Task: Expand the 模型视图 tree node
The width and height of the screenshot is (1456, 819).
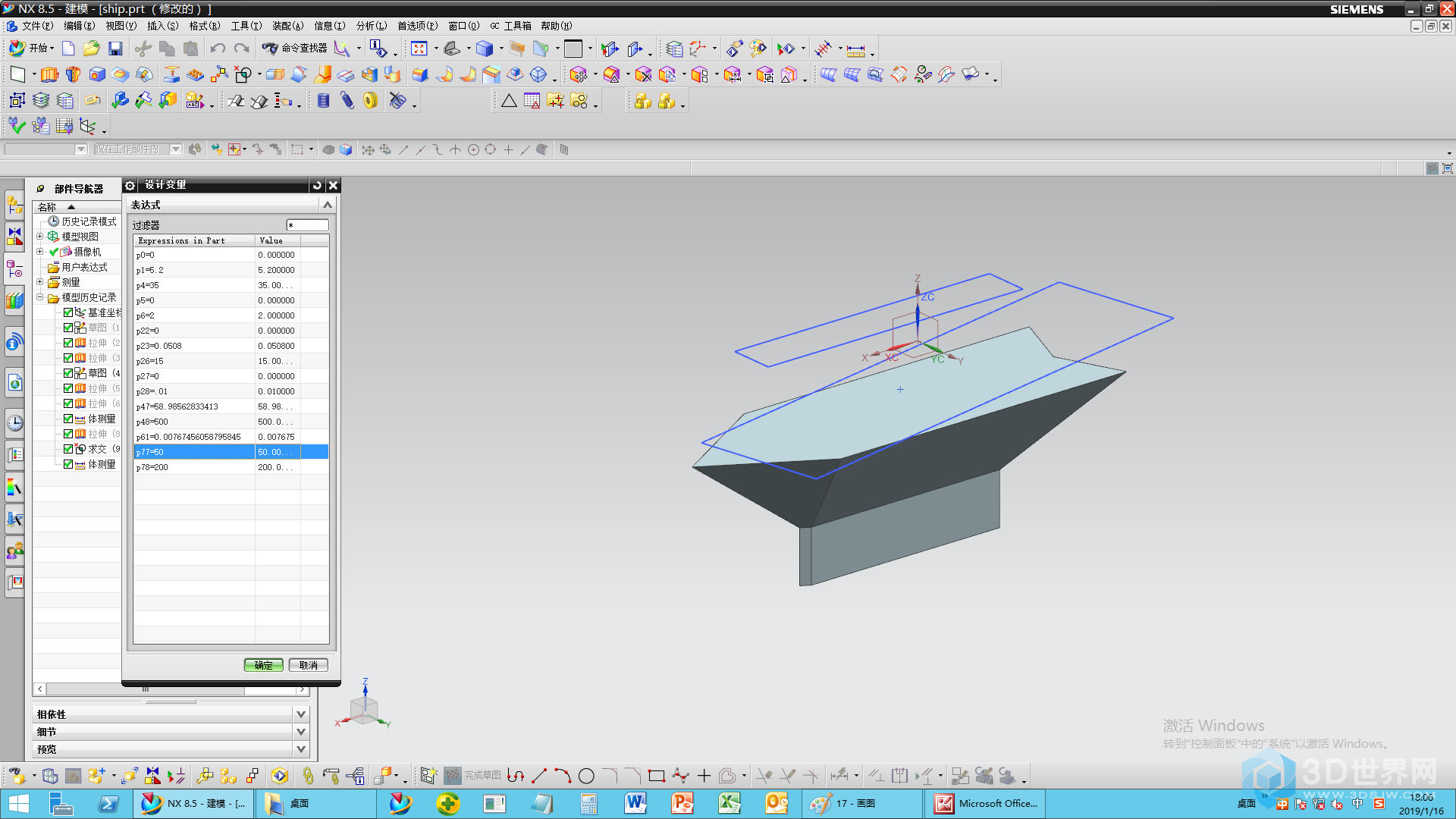Action: pyautogui.click(x=40, y=237)
